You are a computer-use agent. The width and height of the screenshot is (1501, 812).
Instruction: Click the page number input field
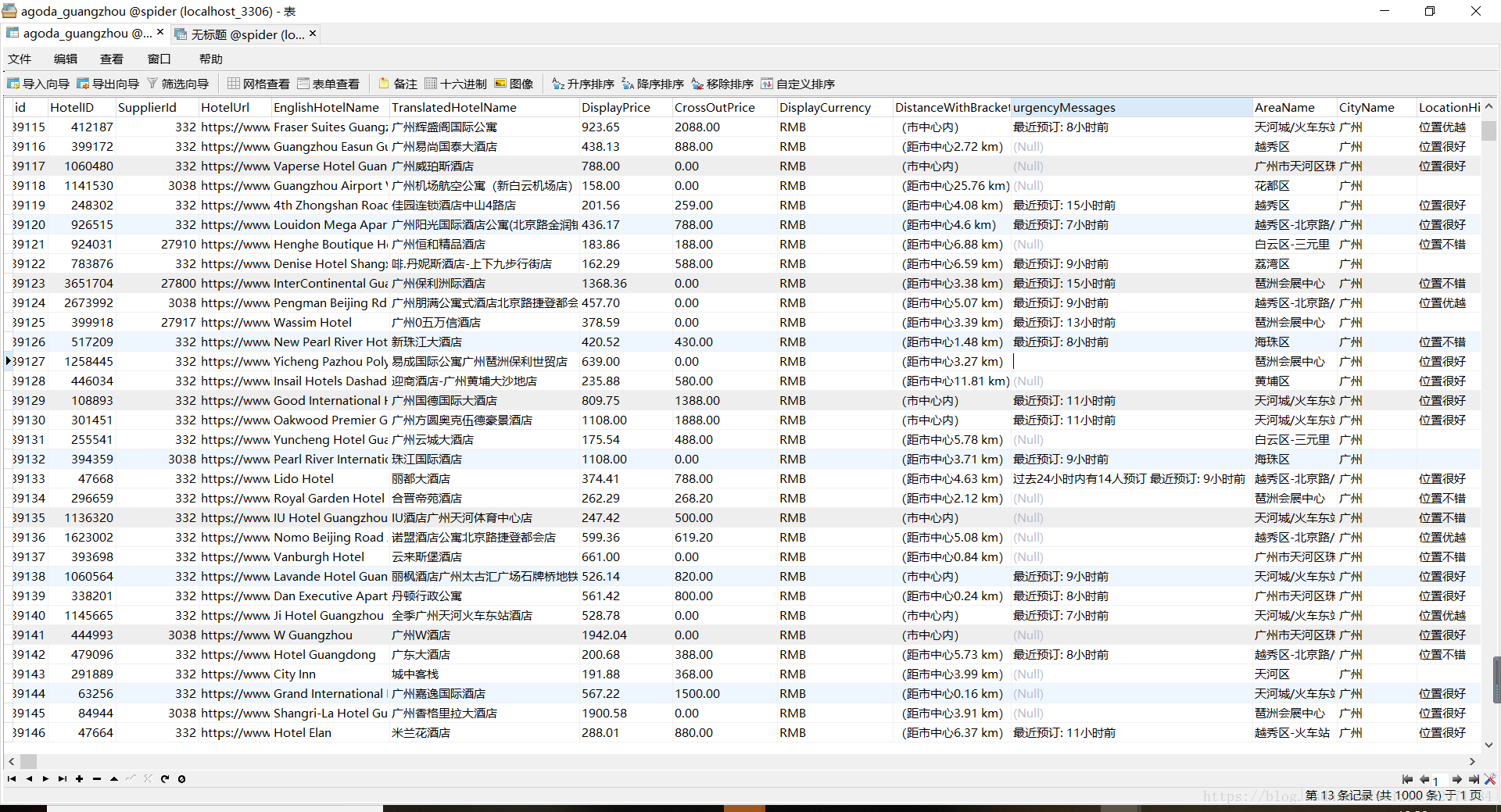[1439, 780]
